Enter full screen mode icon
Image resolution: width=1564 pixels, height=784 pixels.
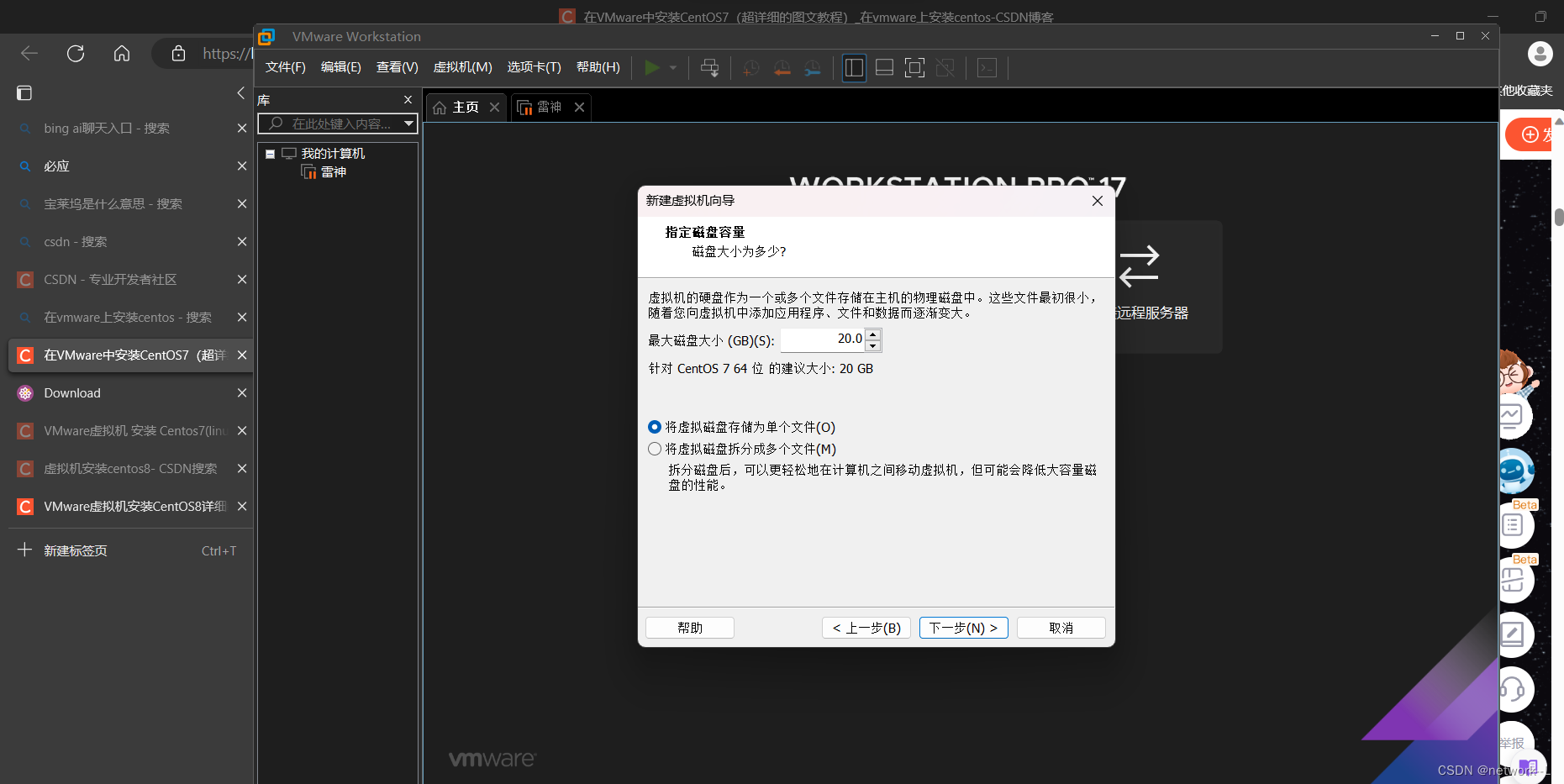click(914, 68)
